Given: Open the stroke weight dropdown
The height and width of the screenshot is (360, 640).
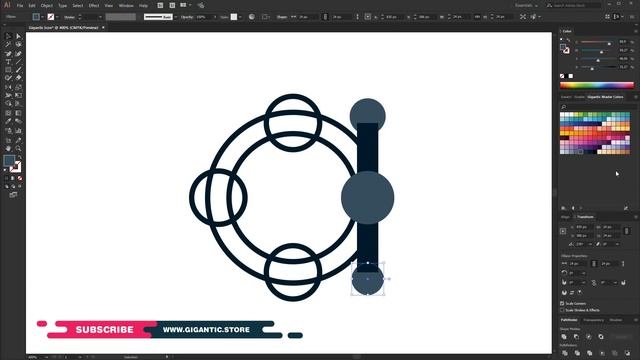Looking at the screenshot, I should pos(100,17).
